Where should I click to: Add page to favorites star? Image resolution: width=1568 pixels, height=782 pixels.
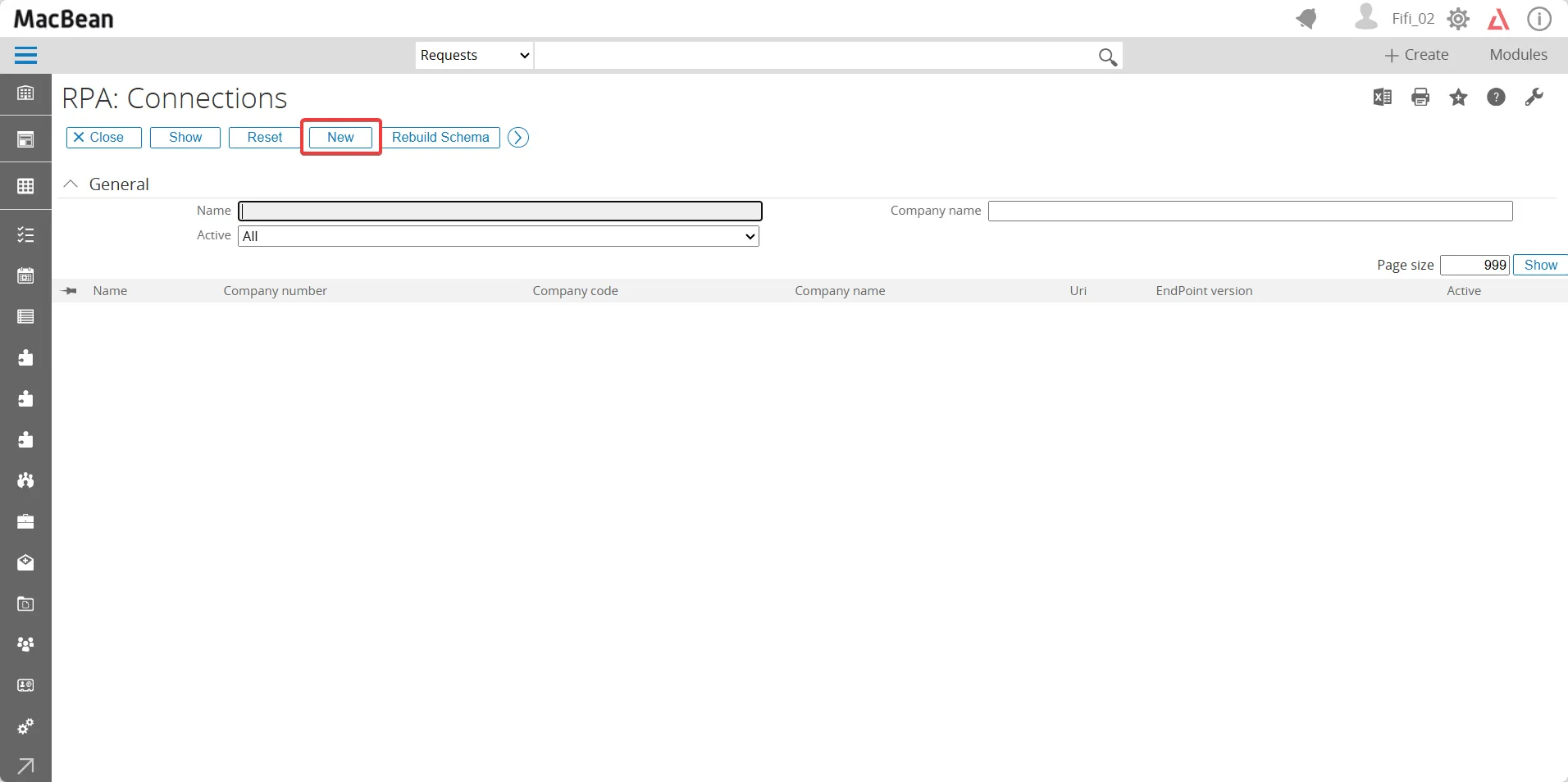(1458, 98)
